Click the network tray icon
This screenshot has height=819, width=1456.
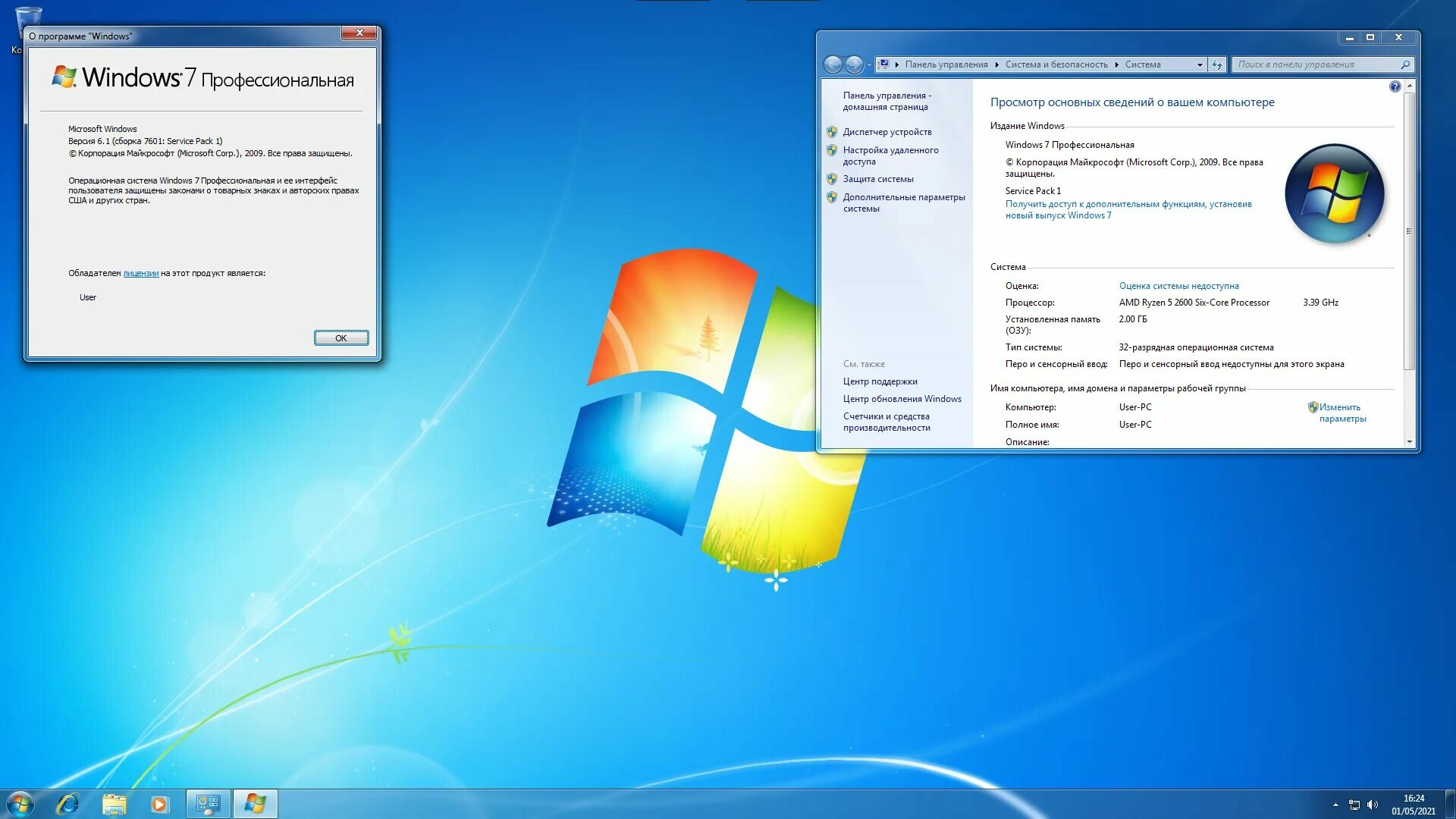[x=1354, y=805]
